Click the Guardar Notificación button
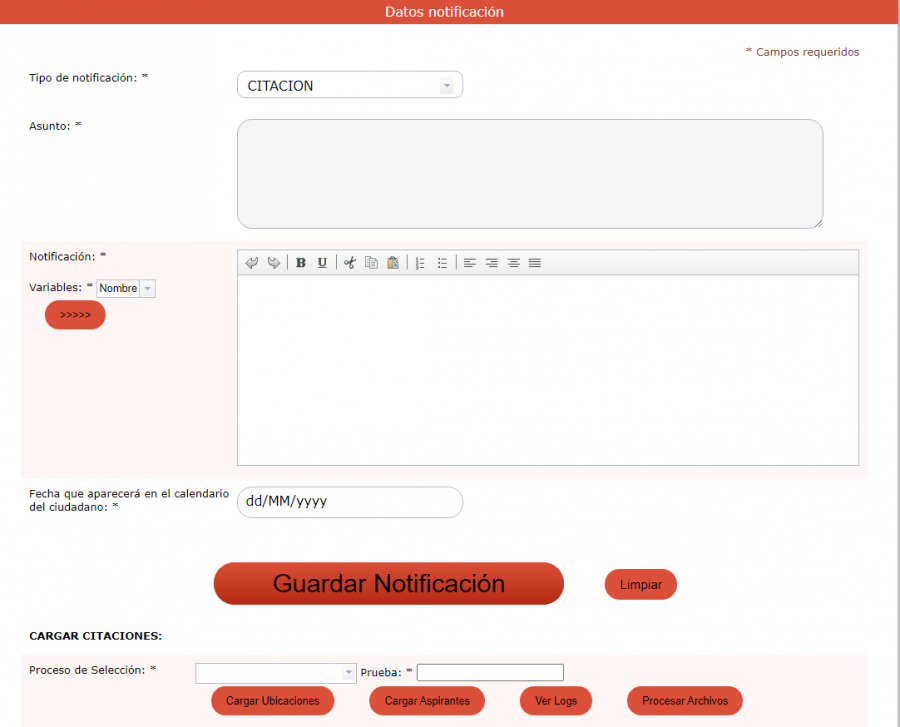The image size is (900, 727). click(x=388, y=584)
